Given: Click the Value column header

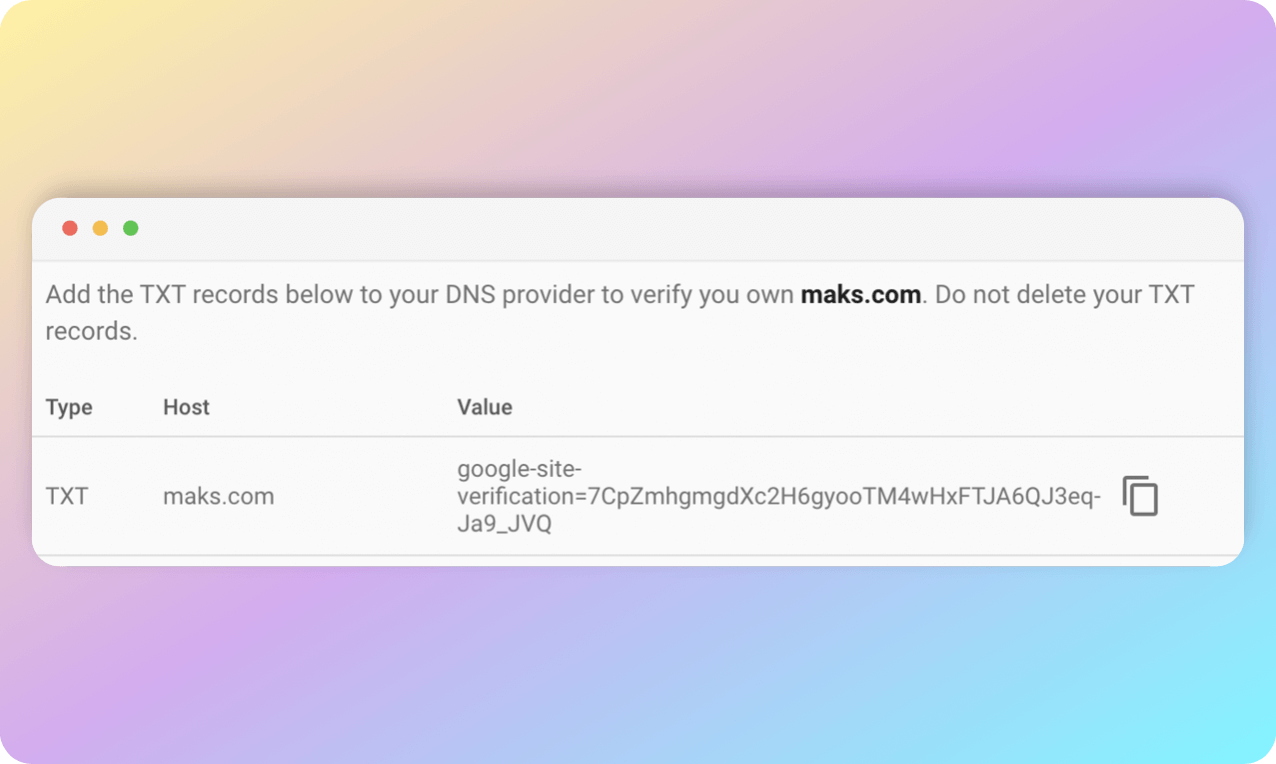Looking at the screenshot, I should click(485, 407).
